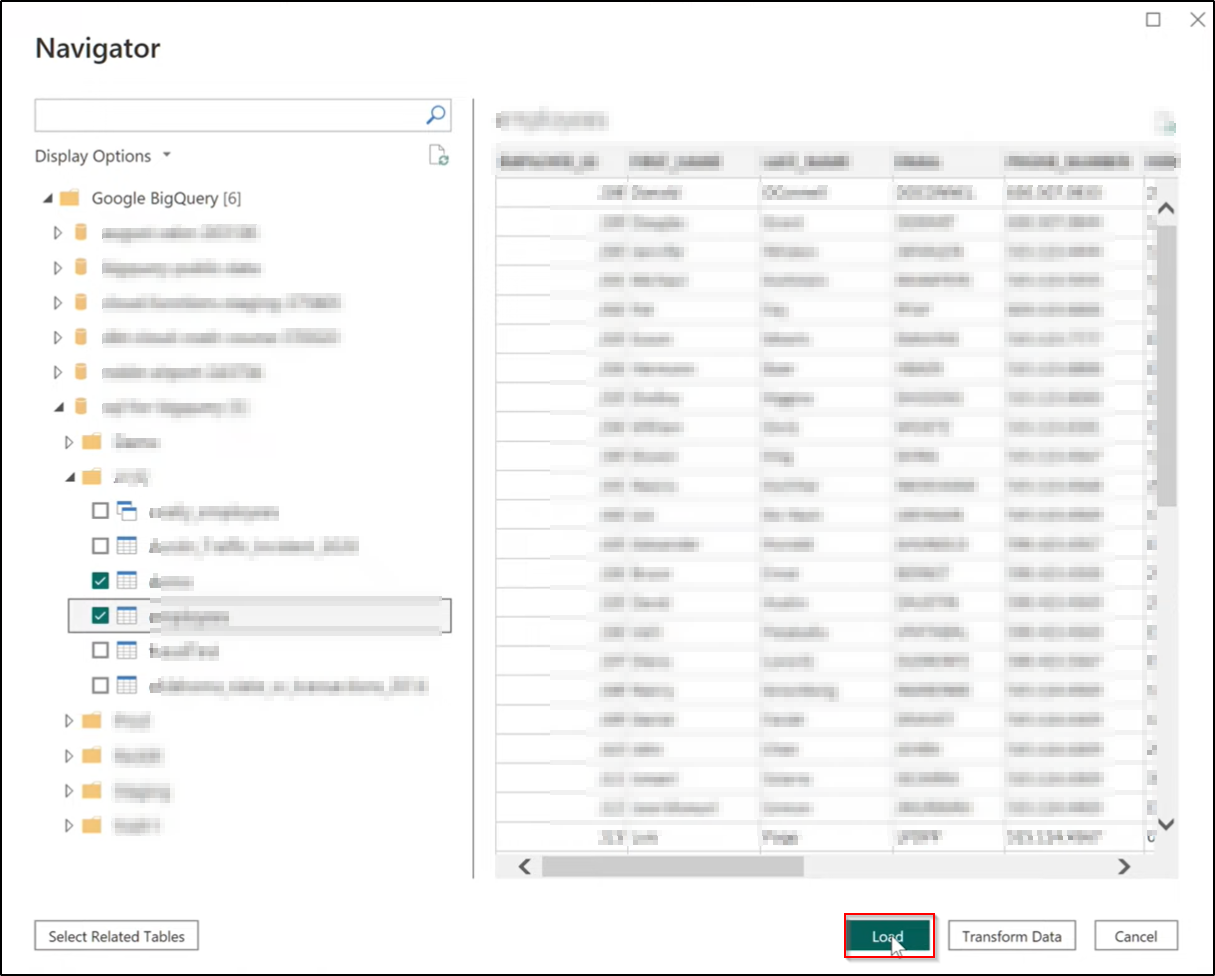Expand the dbt-cloud-crash-course project
1215x976 pixels.
point(58,337)
